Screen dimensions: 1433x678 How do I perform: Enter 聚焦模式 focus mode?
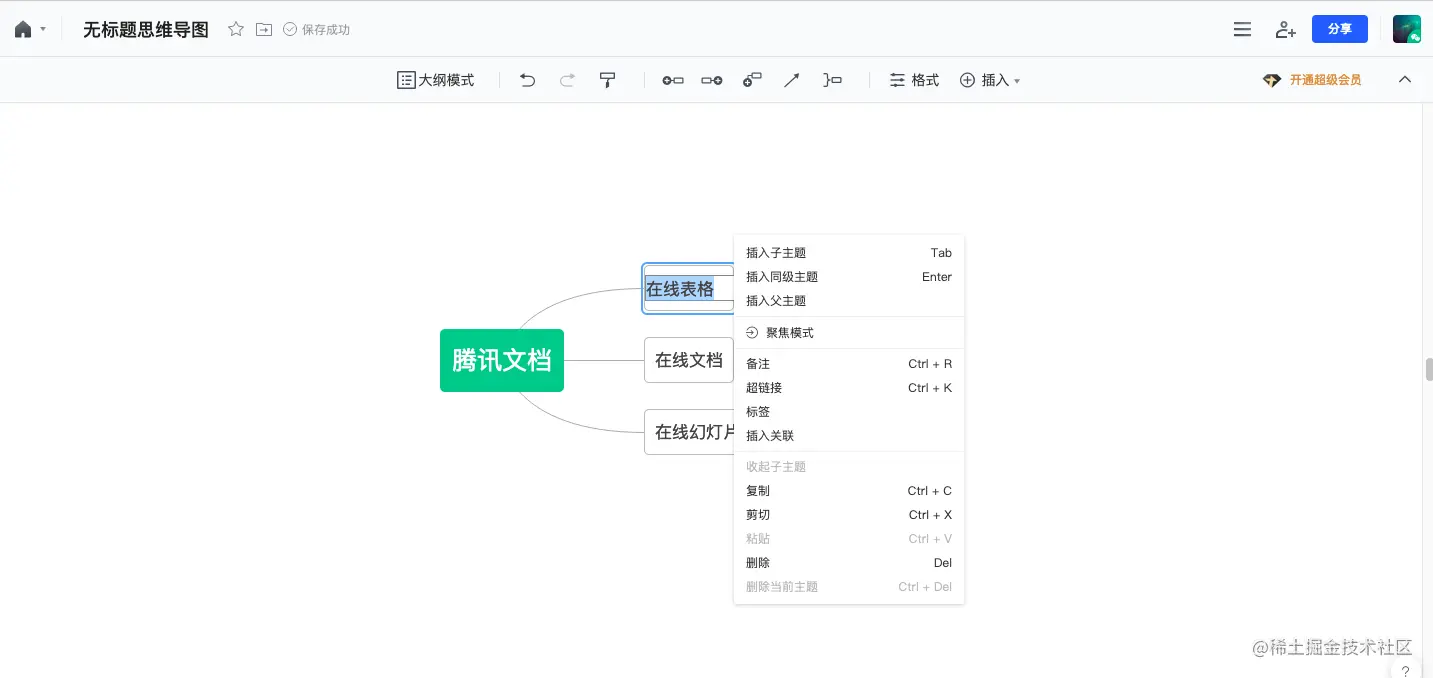pos(849,333)
